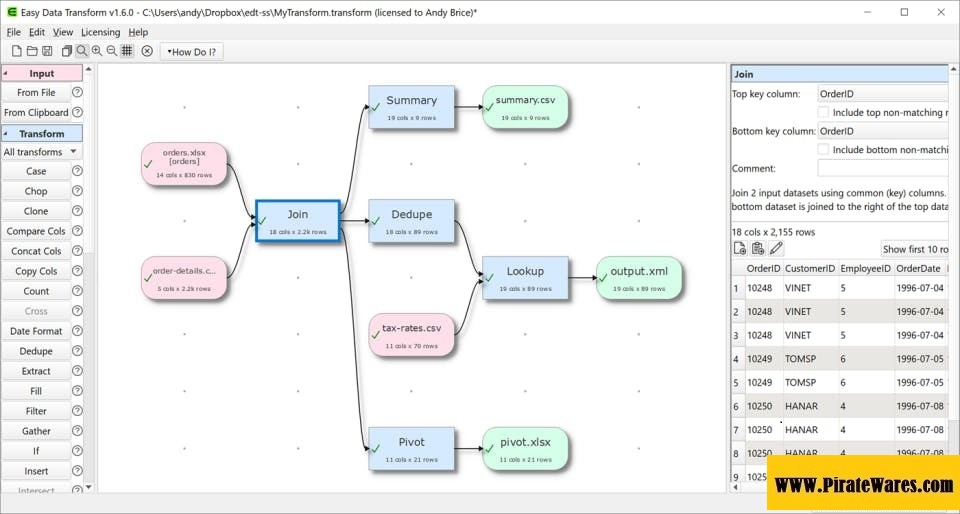Click the New file toolbar icon

click(17, 51)
